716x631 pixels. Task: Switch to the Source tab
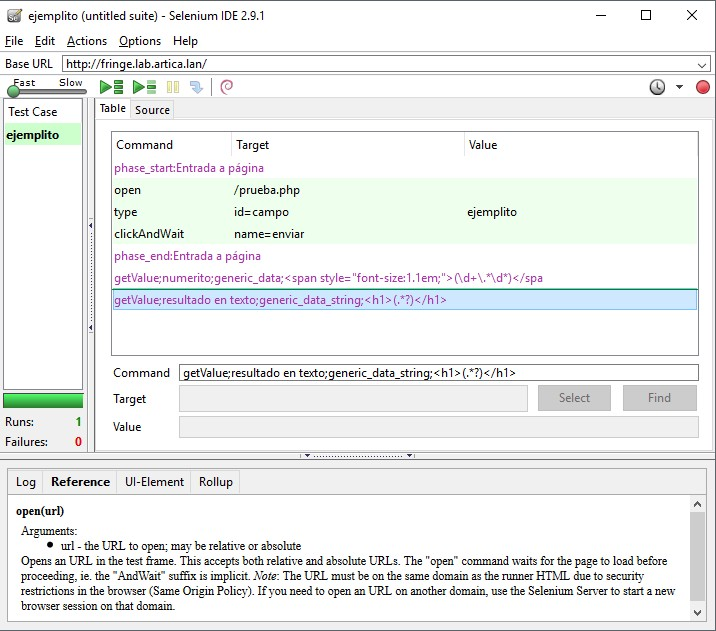(x=152, y=110)
